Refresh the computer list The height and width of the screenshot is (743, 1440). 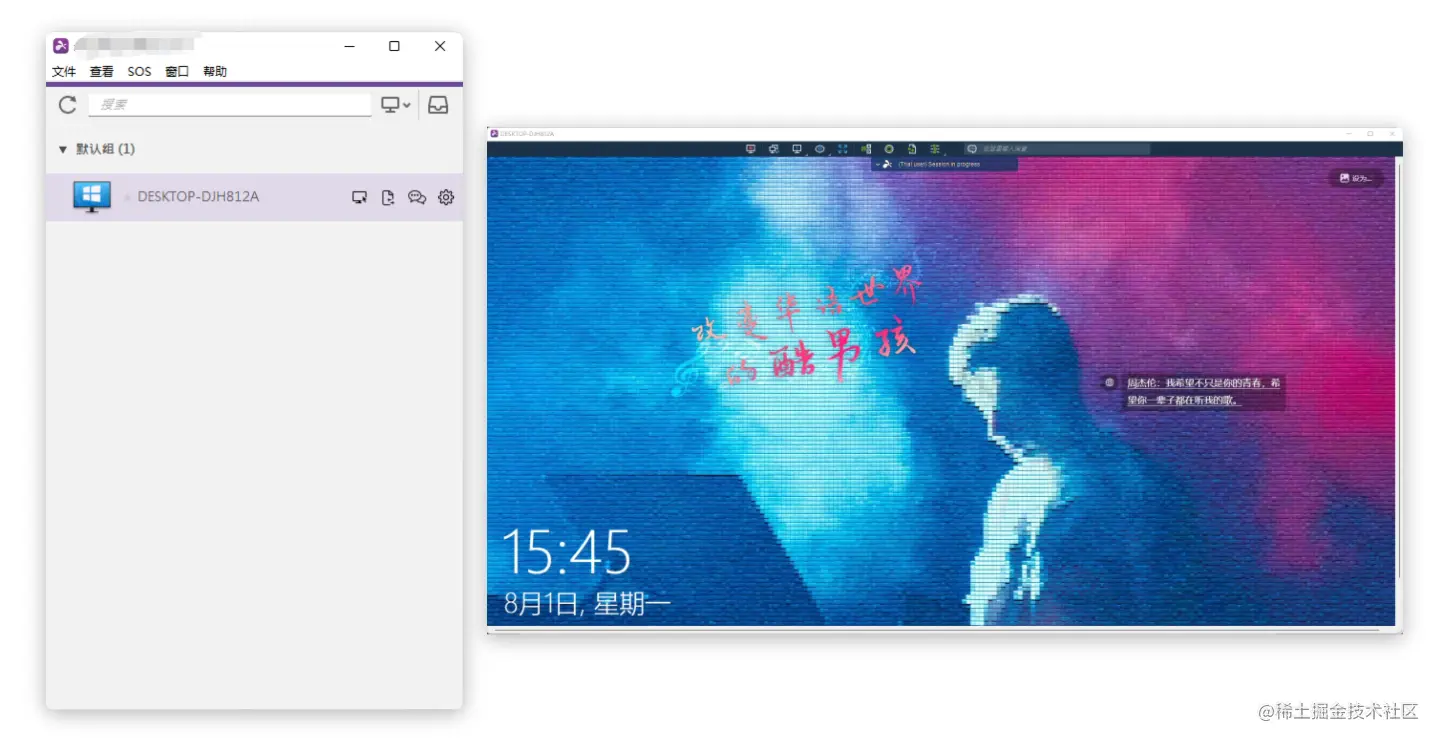click(67, 104)
